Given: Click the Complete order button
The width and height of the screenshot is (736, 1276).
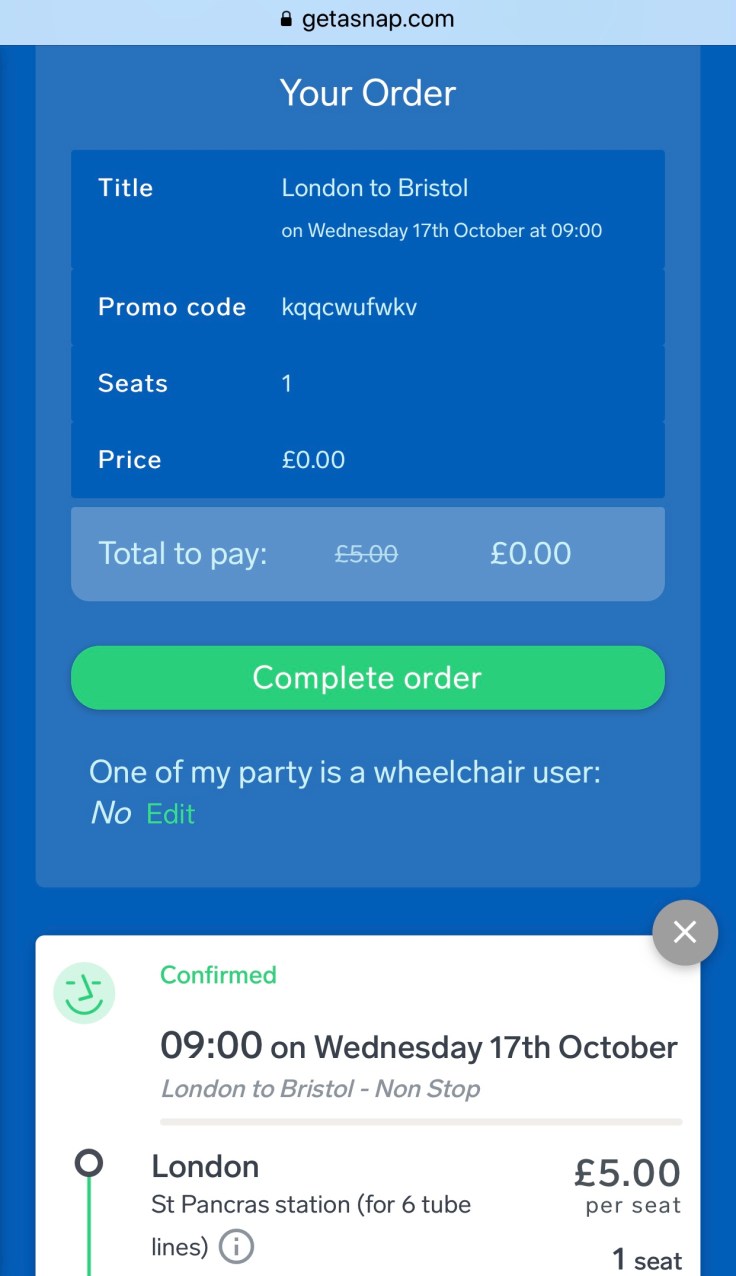Looking at the screenshot, I should click(367, 678).
